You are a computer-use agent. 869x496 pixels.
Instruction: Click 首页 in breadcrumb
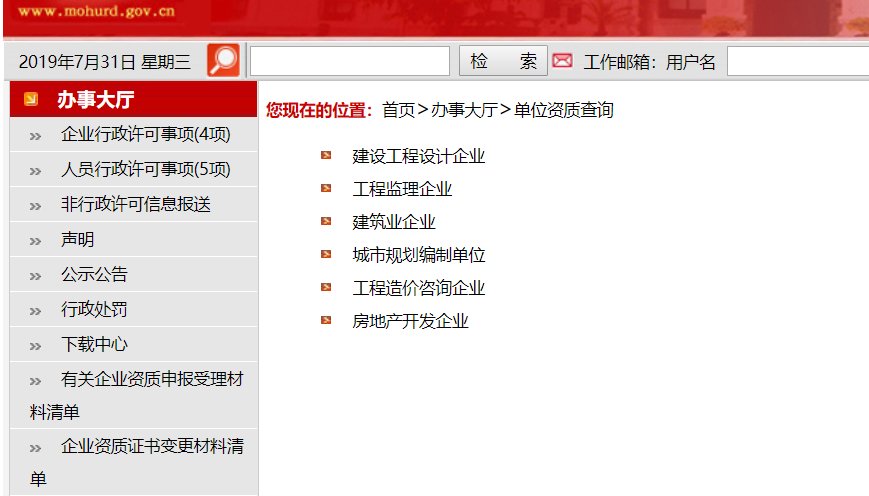click(x=398, y=110)
